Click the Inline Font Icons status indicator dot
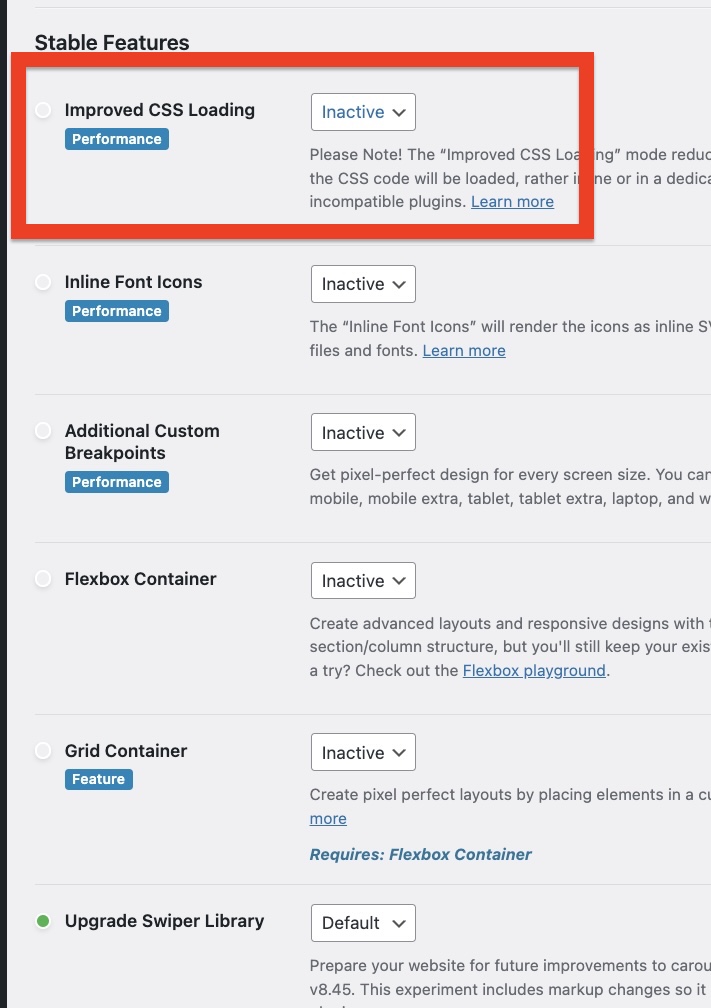711x1008 pixels. pyautogui.click(x=43, y=283)
